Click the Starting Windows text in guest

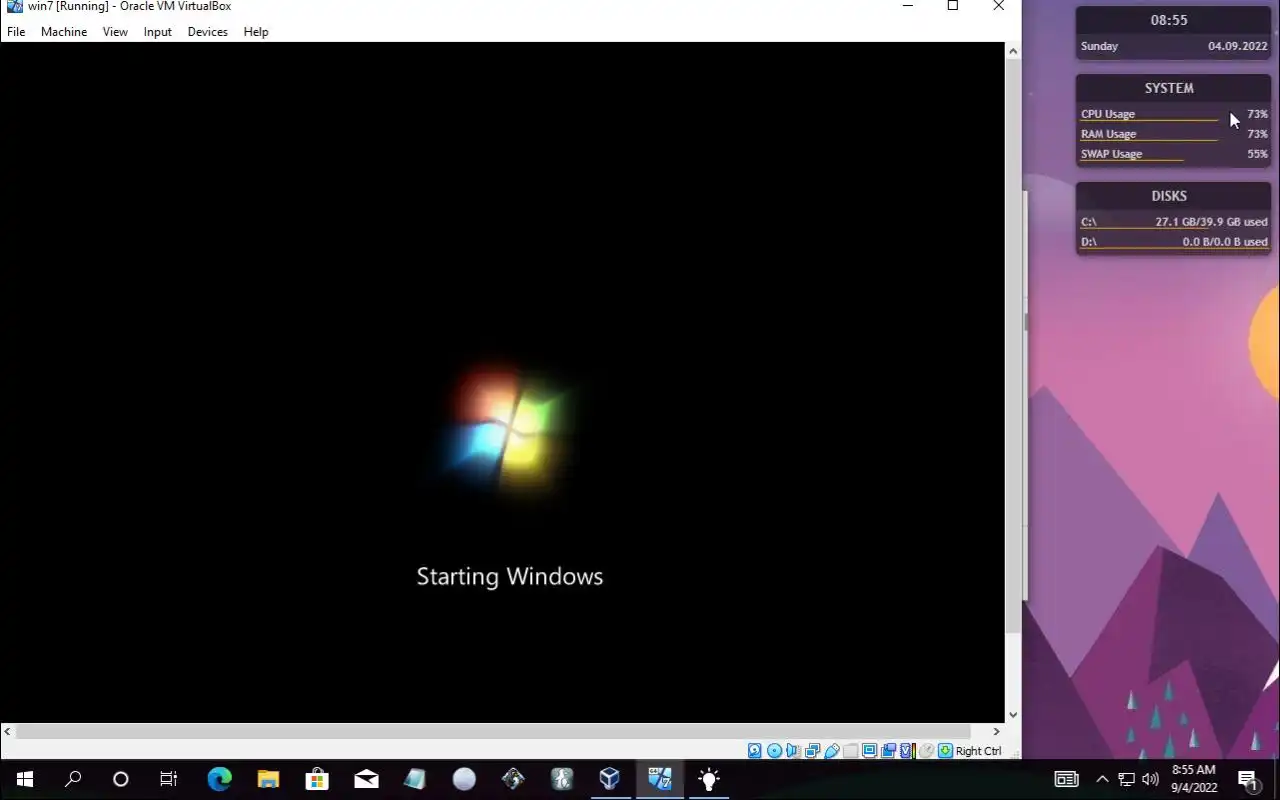point(510,577)
